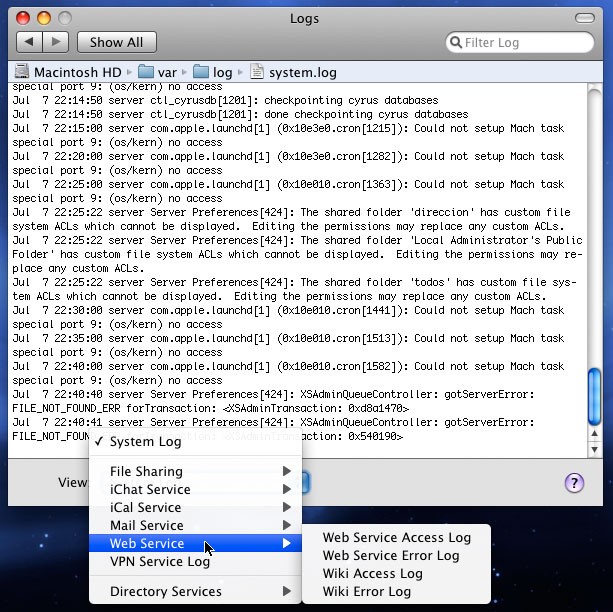Expand File Sharing submenu
The width and height of the screenshot is (613, 612).
coord(195,471)
